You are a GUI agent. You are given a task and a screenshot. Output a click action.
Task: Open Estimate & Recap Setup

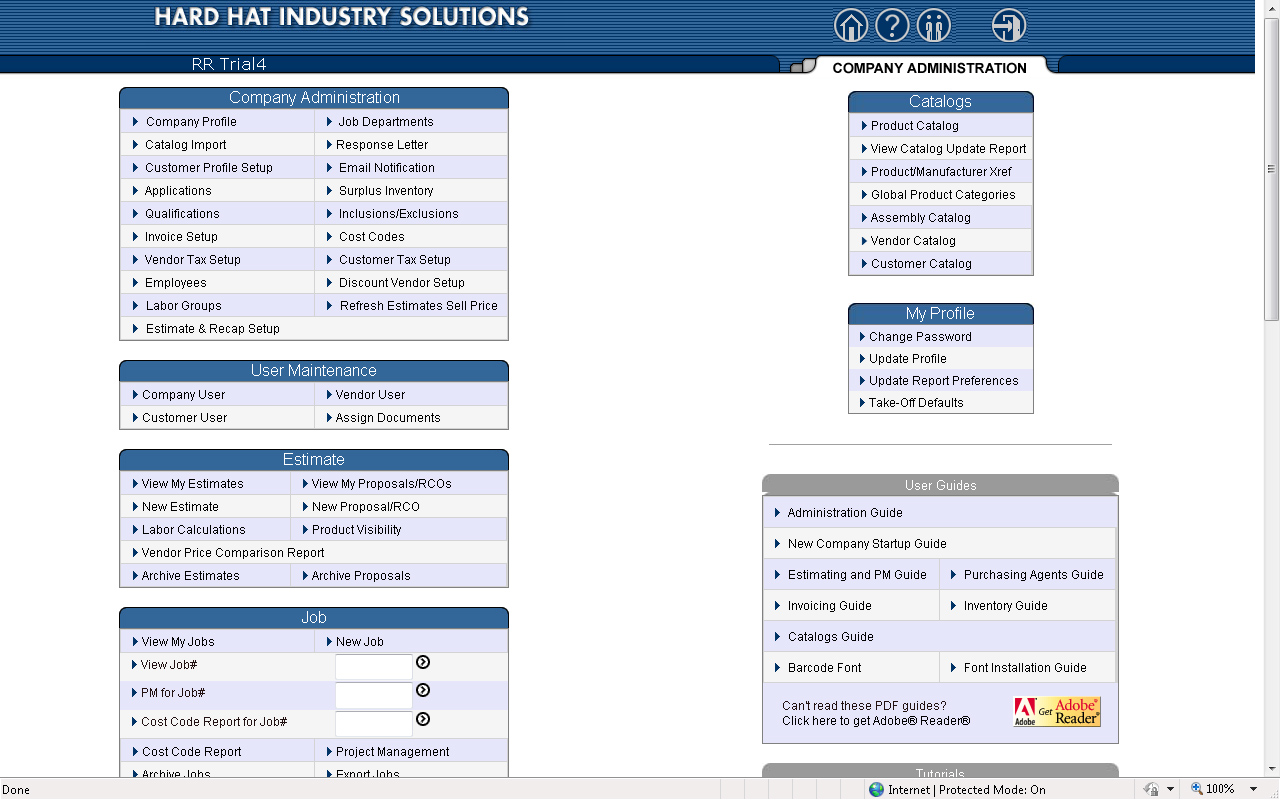[x=213, y=329]
